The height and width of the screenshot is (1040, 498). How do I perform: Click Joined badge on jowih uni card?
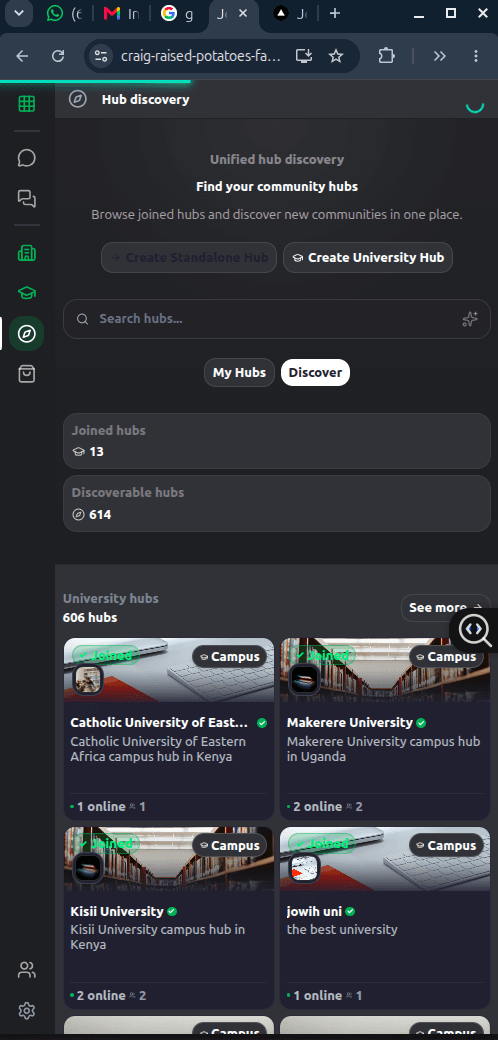point(322,844)
